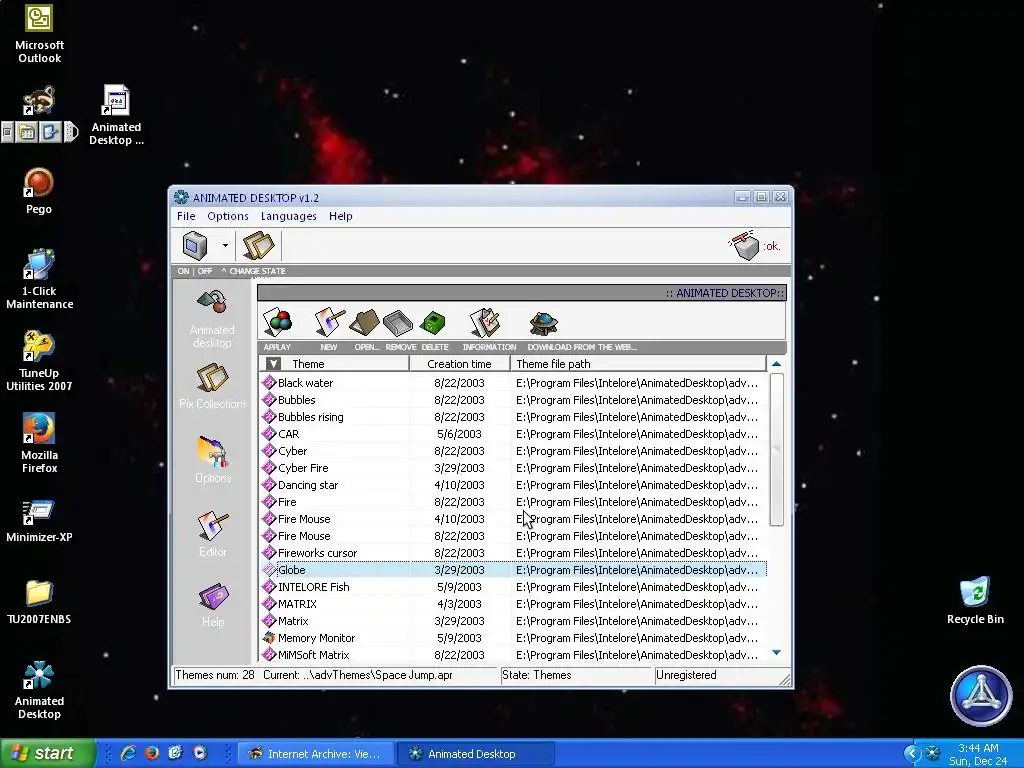Select the Fireworks cursor theme
The height and width of the screenshot is (768, 1024).
pyautogui.click(x=513, y=552)
